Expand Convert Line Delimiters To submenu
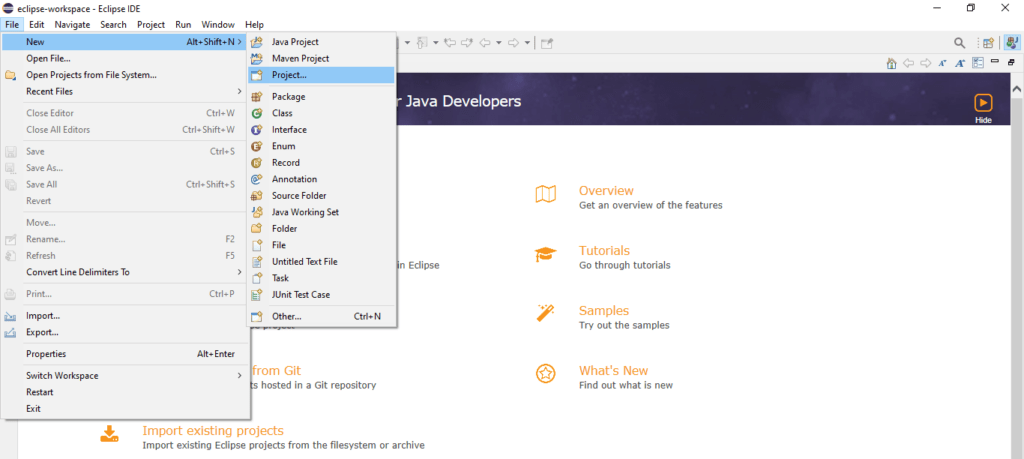 click(x=125, y=272)
